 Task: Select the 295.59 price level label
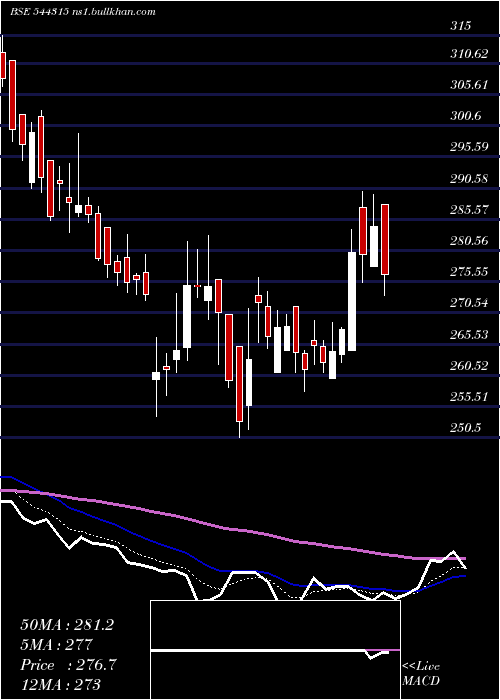469,146
